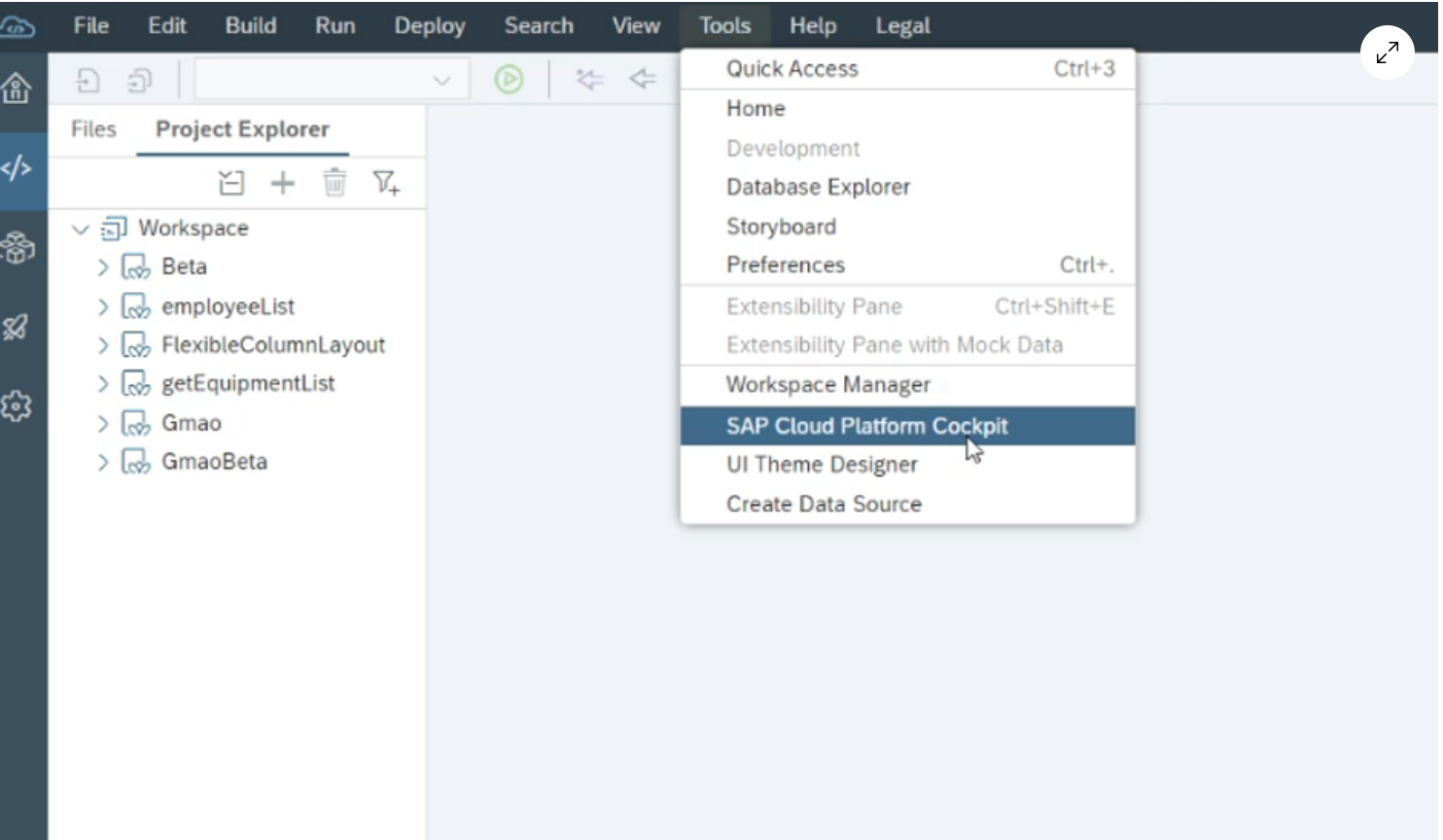Click the expand fullscreen arrows button

coord(1387,52)
